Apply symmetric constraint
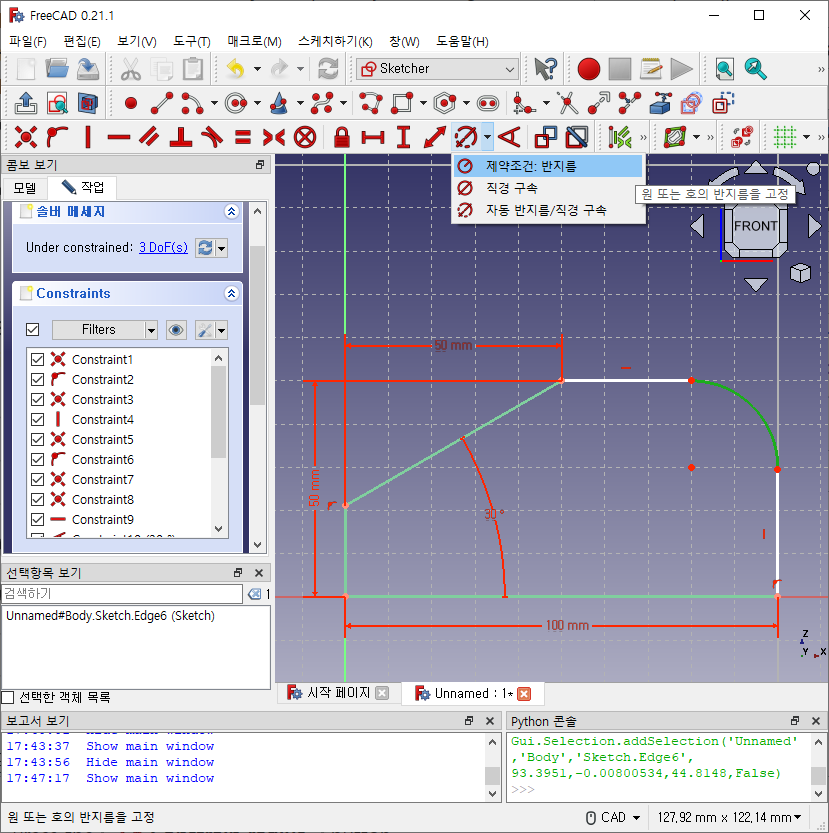Screen dimensions: 829x833 coord(274,137)
